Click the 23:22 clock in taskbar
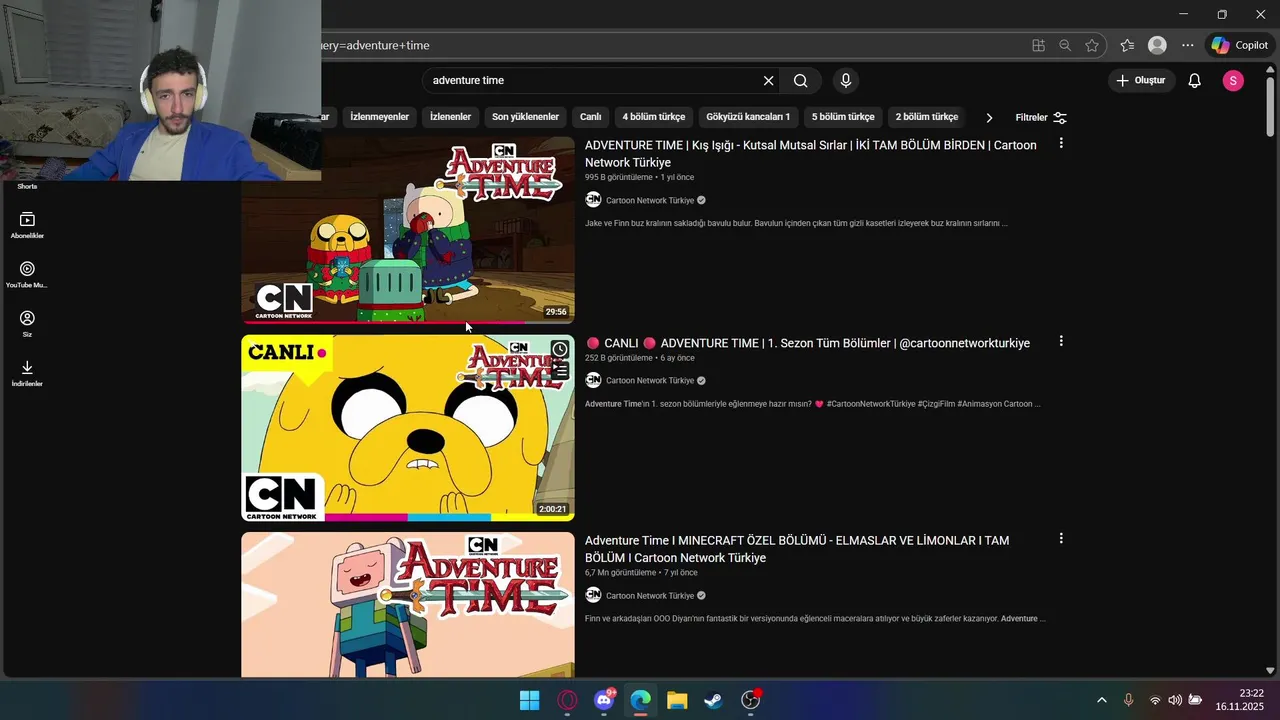This screenshot has width=1280, height=720. point(1251,693)
